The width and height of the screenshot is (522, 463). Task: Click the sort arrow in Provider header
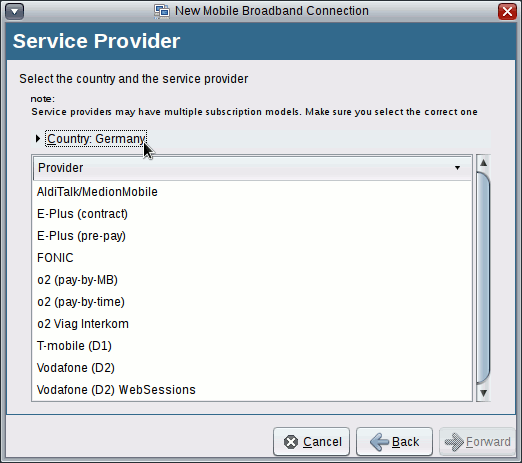457,168
